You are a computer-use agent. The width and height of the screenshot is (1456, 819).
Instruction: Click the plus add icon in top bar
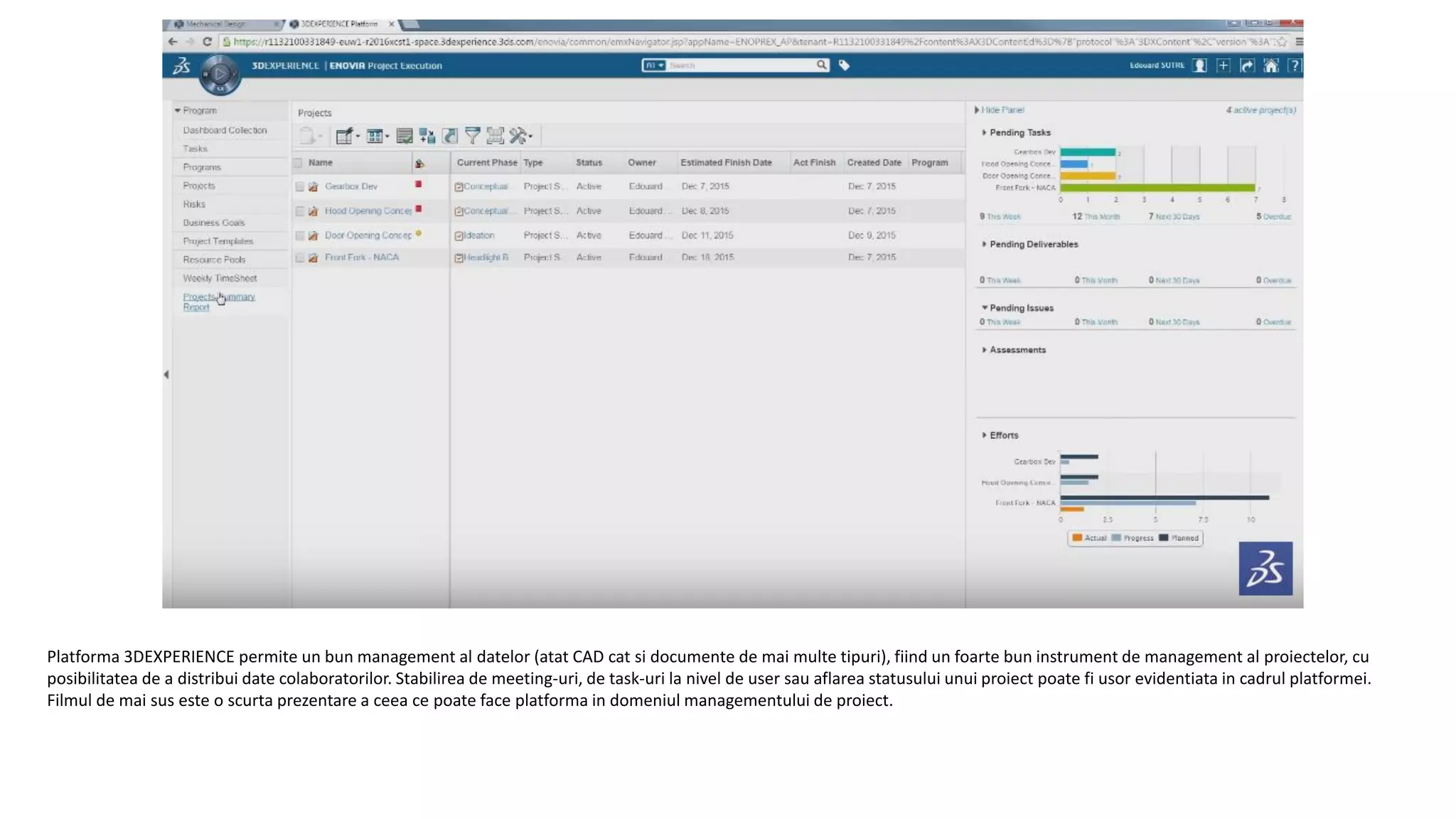click(1223, 65)
